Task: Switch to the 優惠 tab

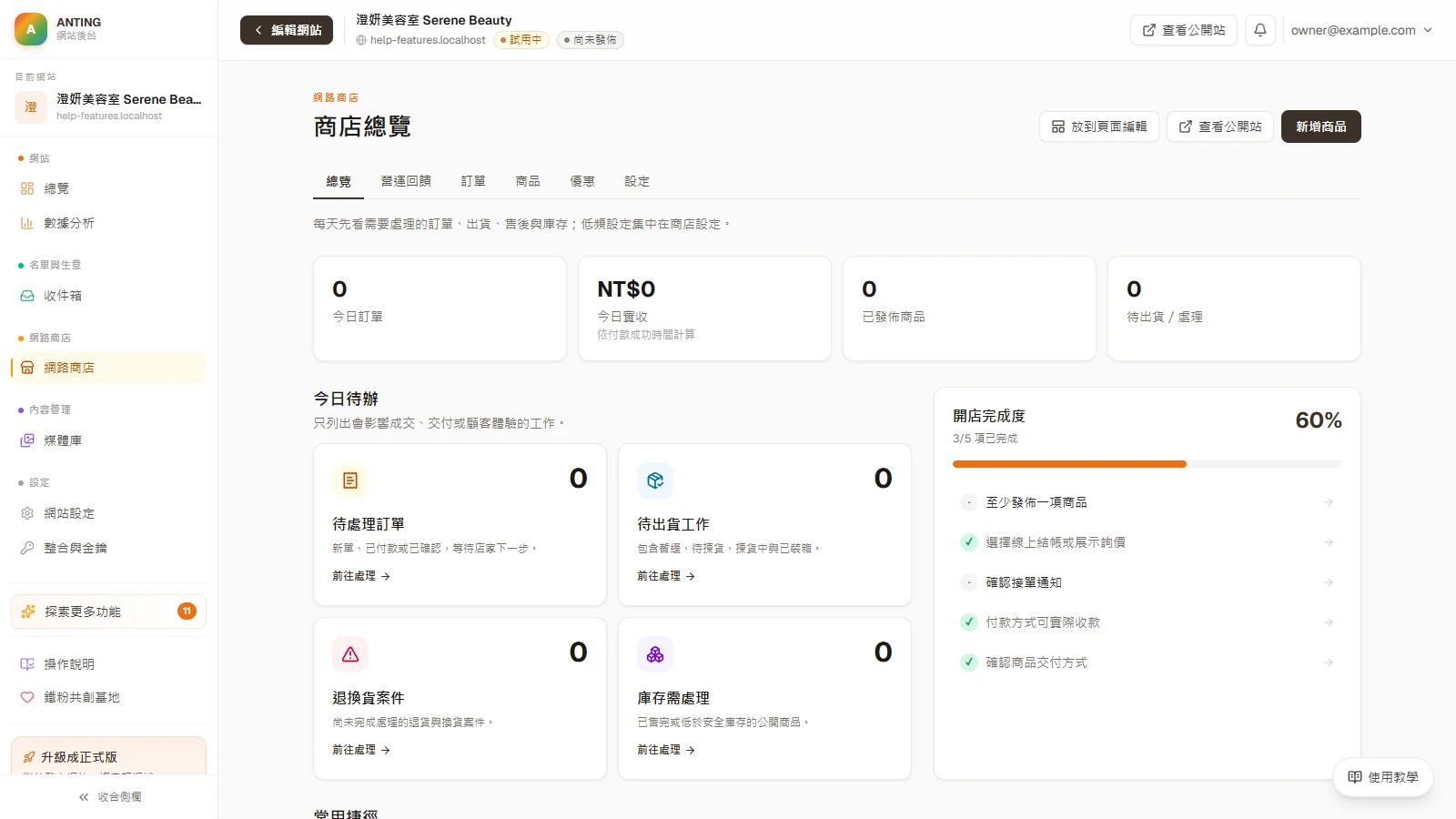Action: (x=582, y=181)
